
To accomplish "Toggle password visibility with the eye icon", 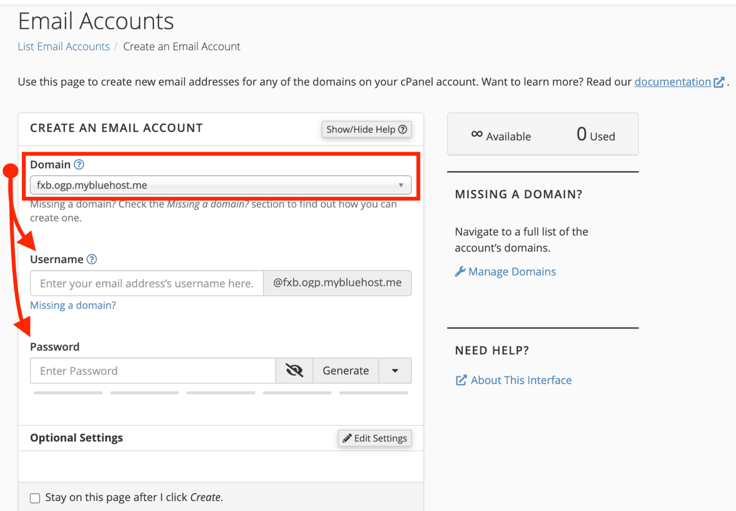I will [294, 371].
